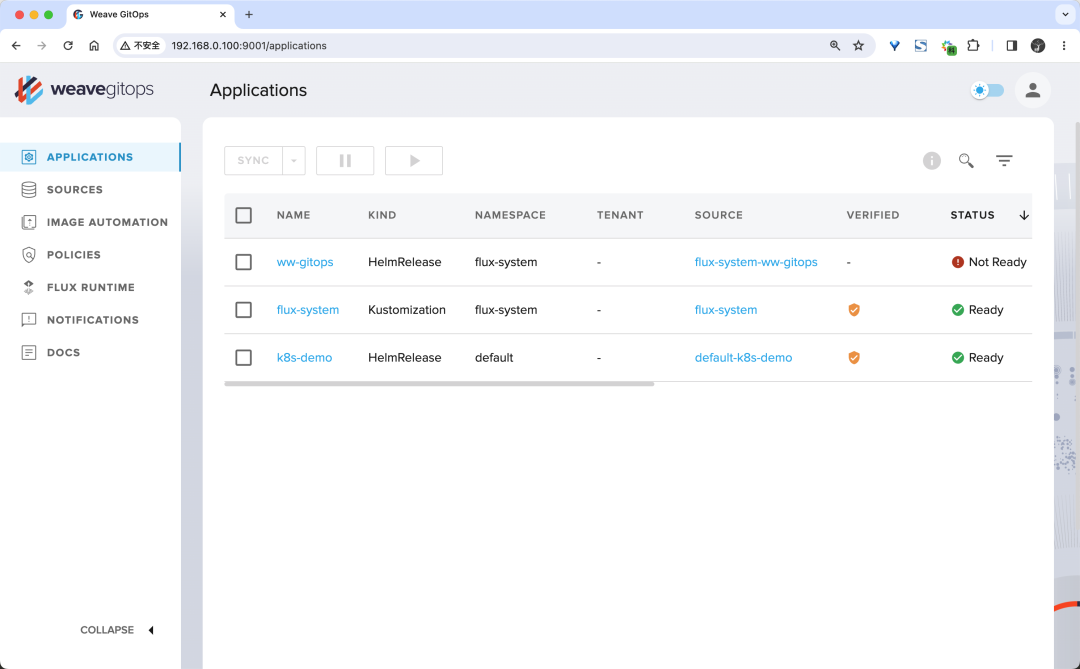
Task: Click the Status sort arrow icon
Action: (x=1024, y=215)
